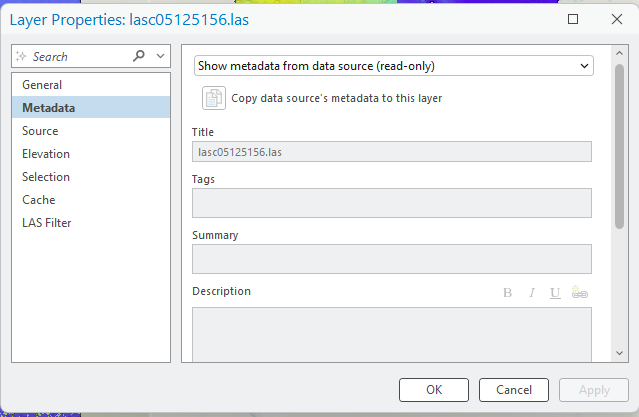
Task: Click Copy data source's metadata to this layer text
Action: click(337, 98)
